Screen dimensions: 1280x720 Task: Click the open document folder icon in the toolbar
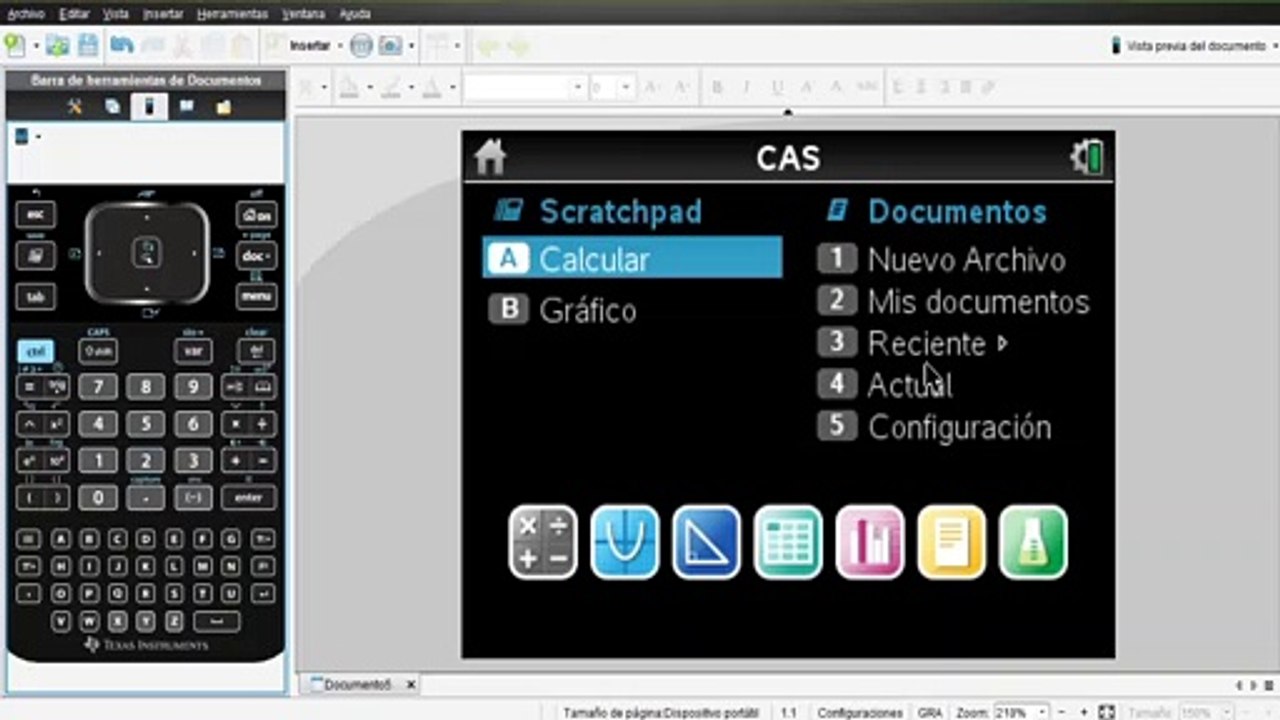(58, 45)
